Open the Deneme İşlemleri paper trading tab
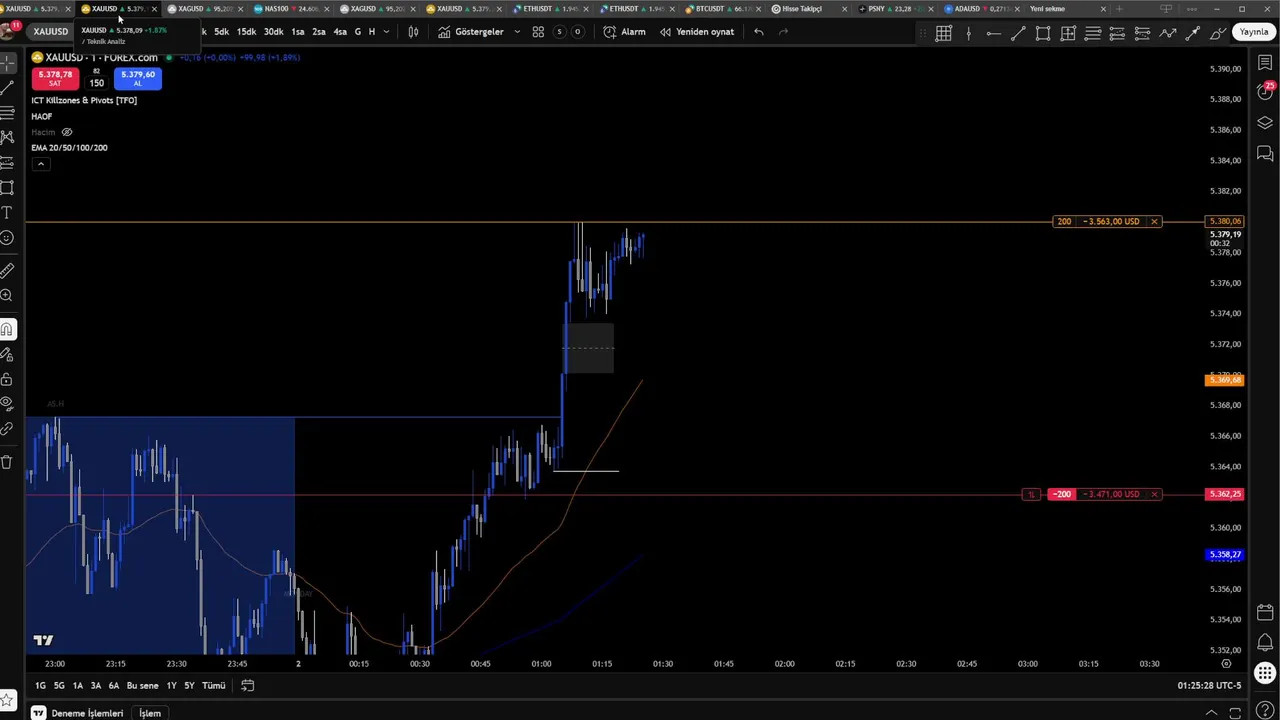Viewport: 1280px width, 720px height. [x=77, y=713]
